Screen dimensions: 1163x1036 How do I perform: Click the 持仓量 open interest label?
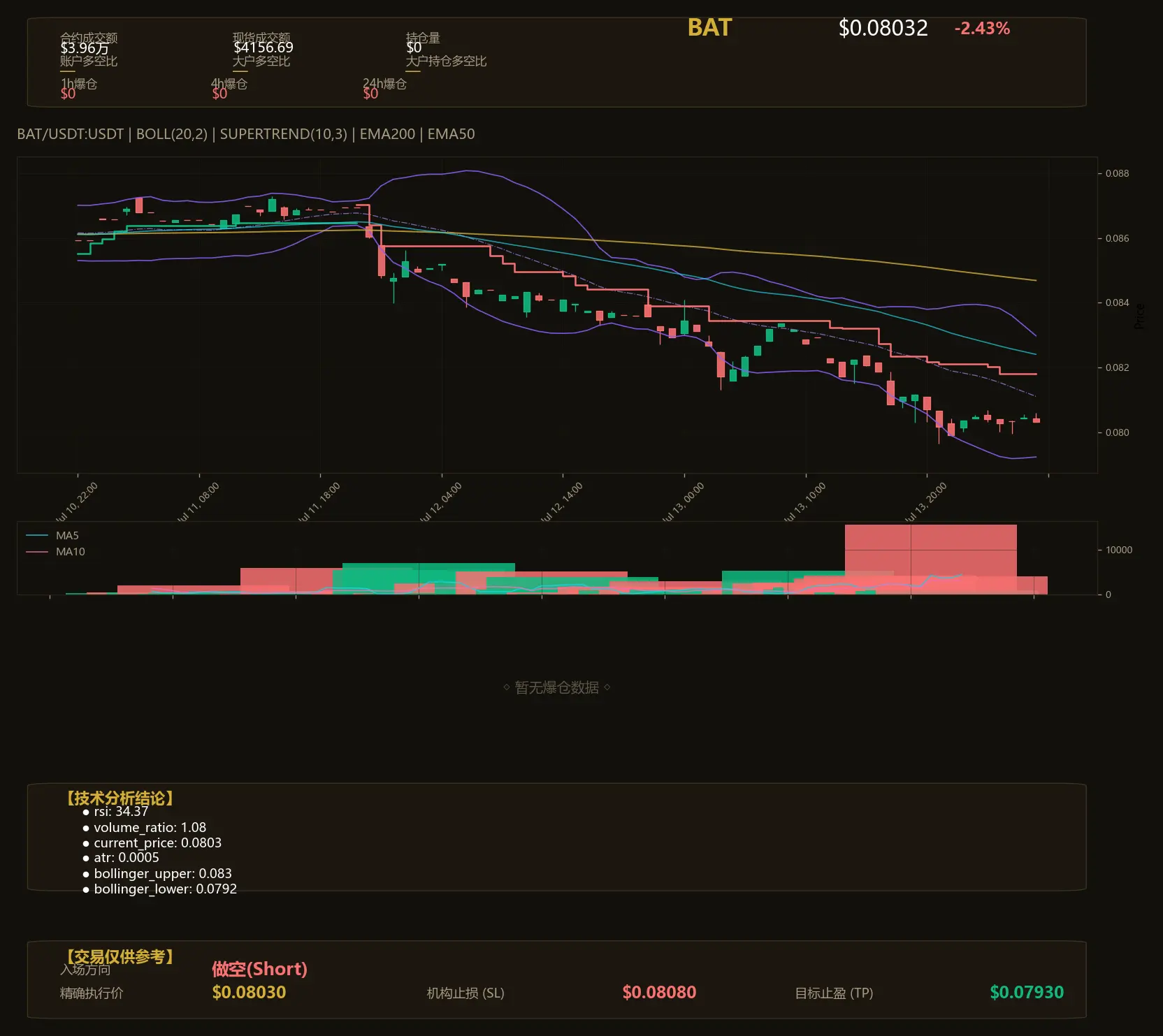423,38
